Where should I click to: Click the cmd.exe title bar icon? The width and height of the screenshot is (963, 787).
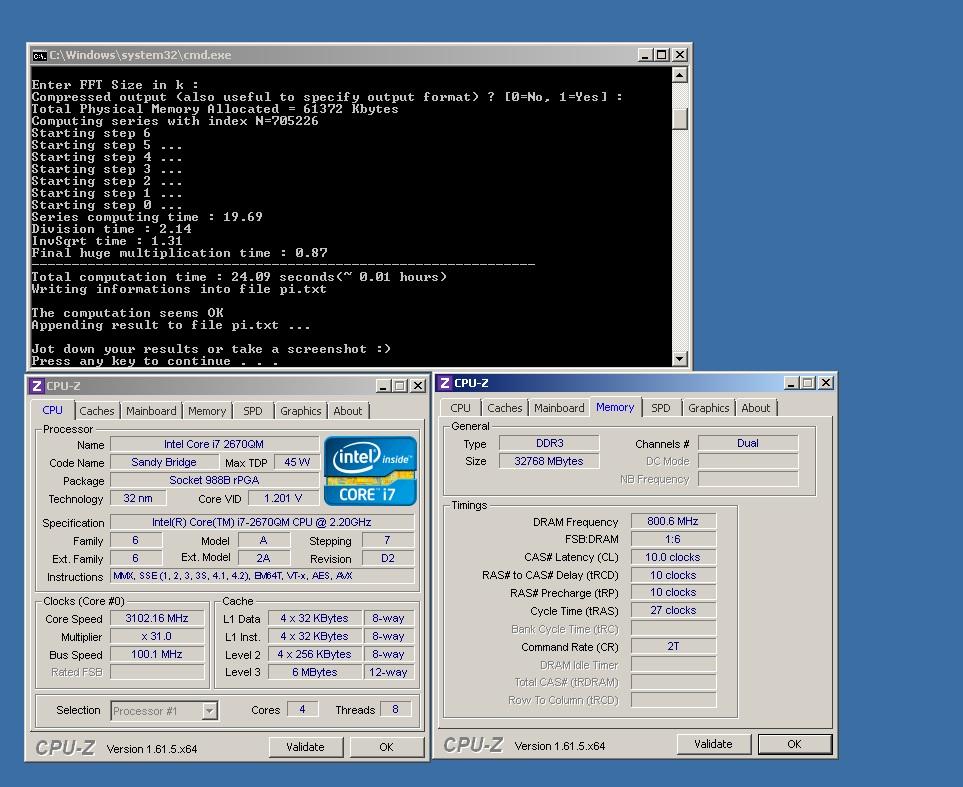(x=40, y=56)
